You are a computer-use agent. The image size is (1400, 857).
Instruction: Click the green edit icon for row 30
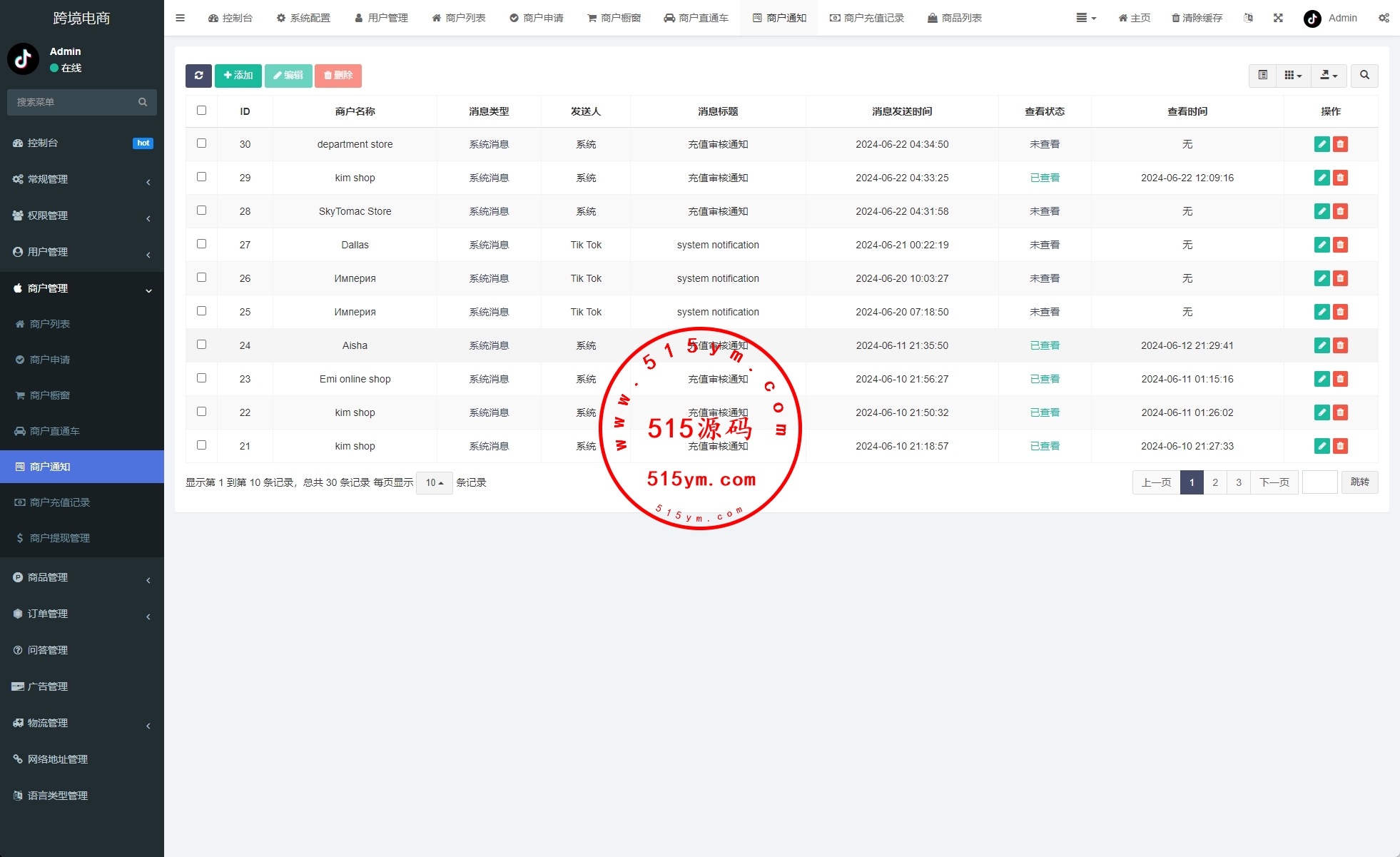click(x=1322, y=144)
